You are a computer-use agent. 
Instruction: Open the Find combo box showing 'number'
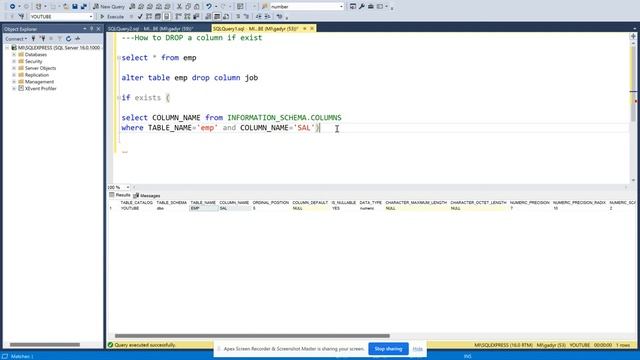click(307, 7)
